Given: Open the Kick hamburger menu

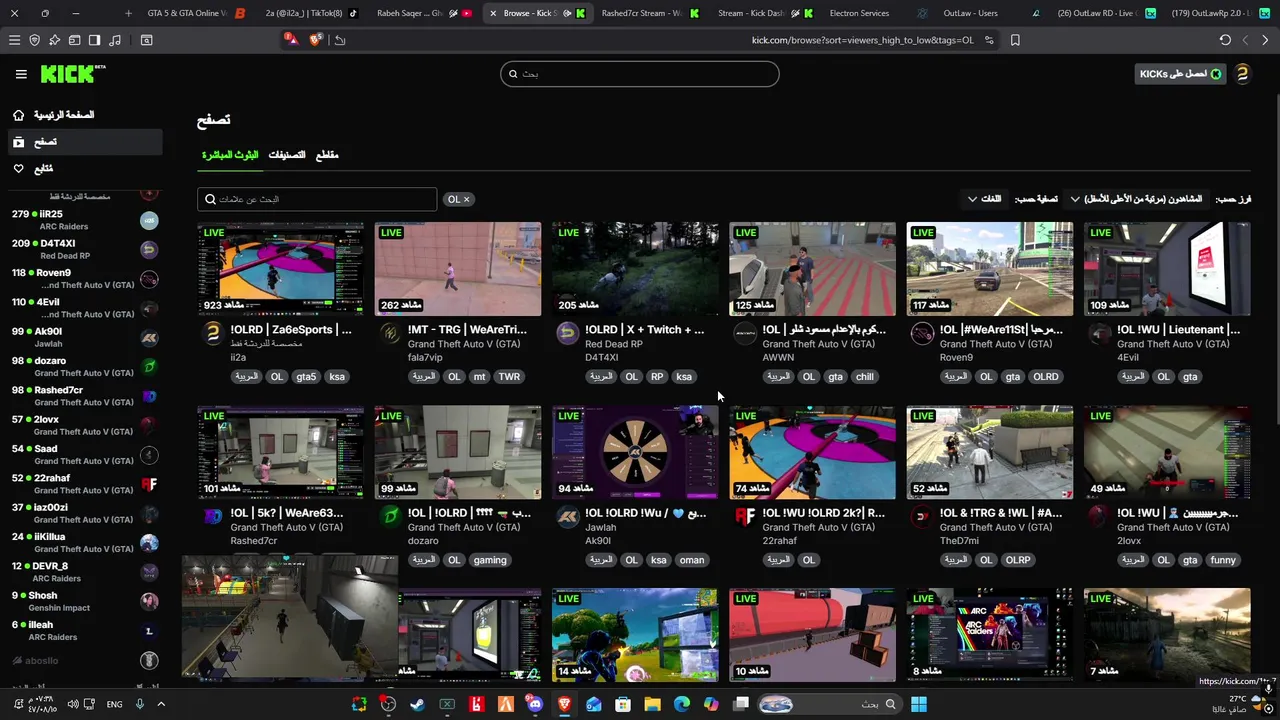Looking at the screenshot, I should [21, 74].
